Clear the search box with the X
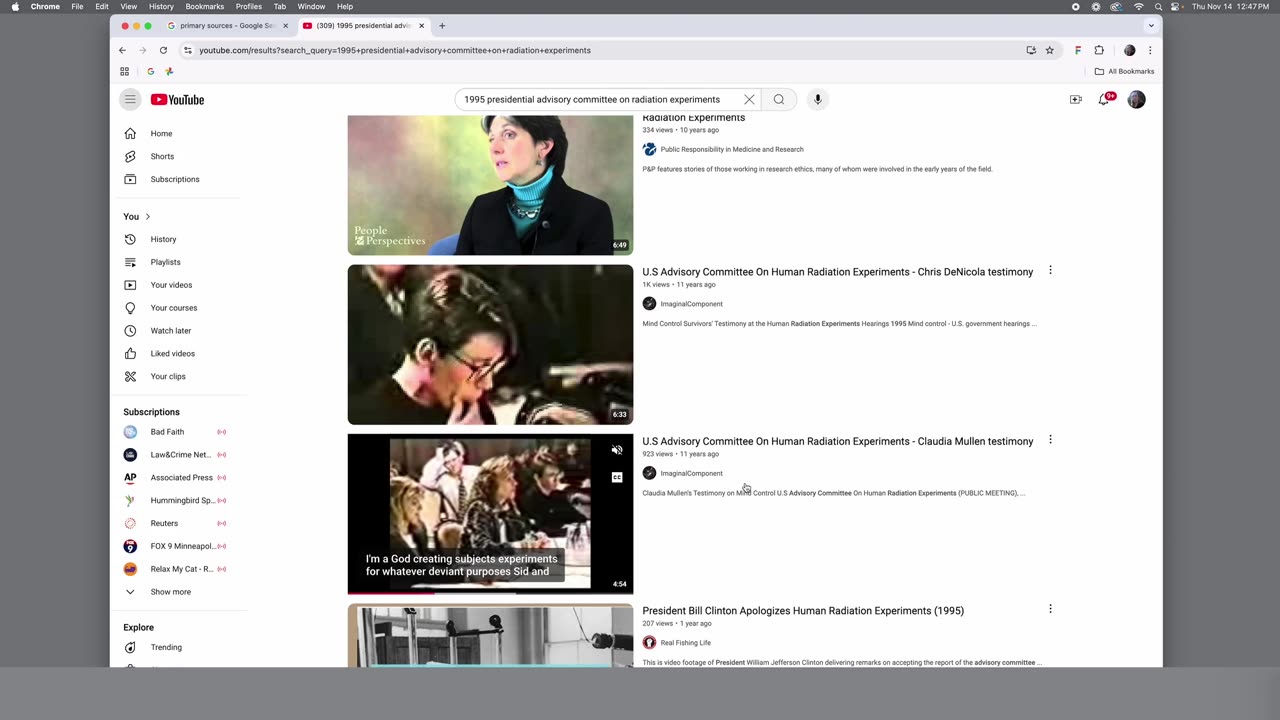Screen dimensions: 1280x720 point(749,99)
